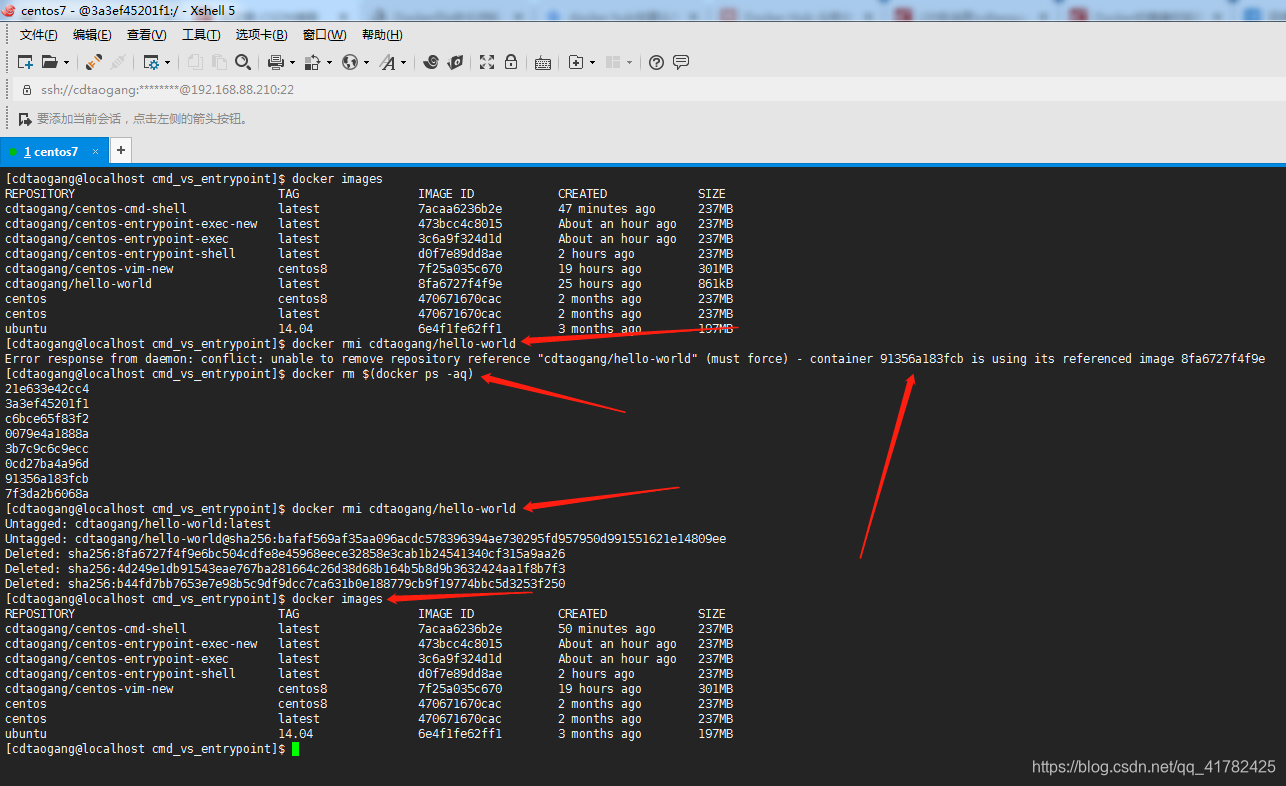Click 'docker rm $(docker ps -aq)' command
The image size is (1286, 786).
pos(383,374)
